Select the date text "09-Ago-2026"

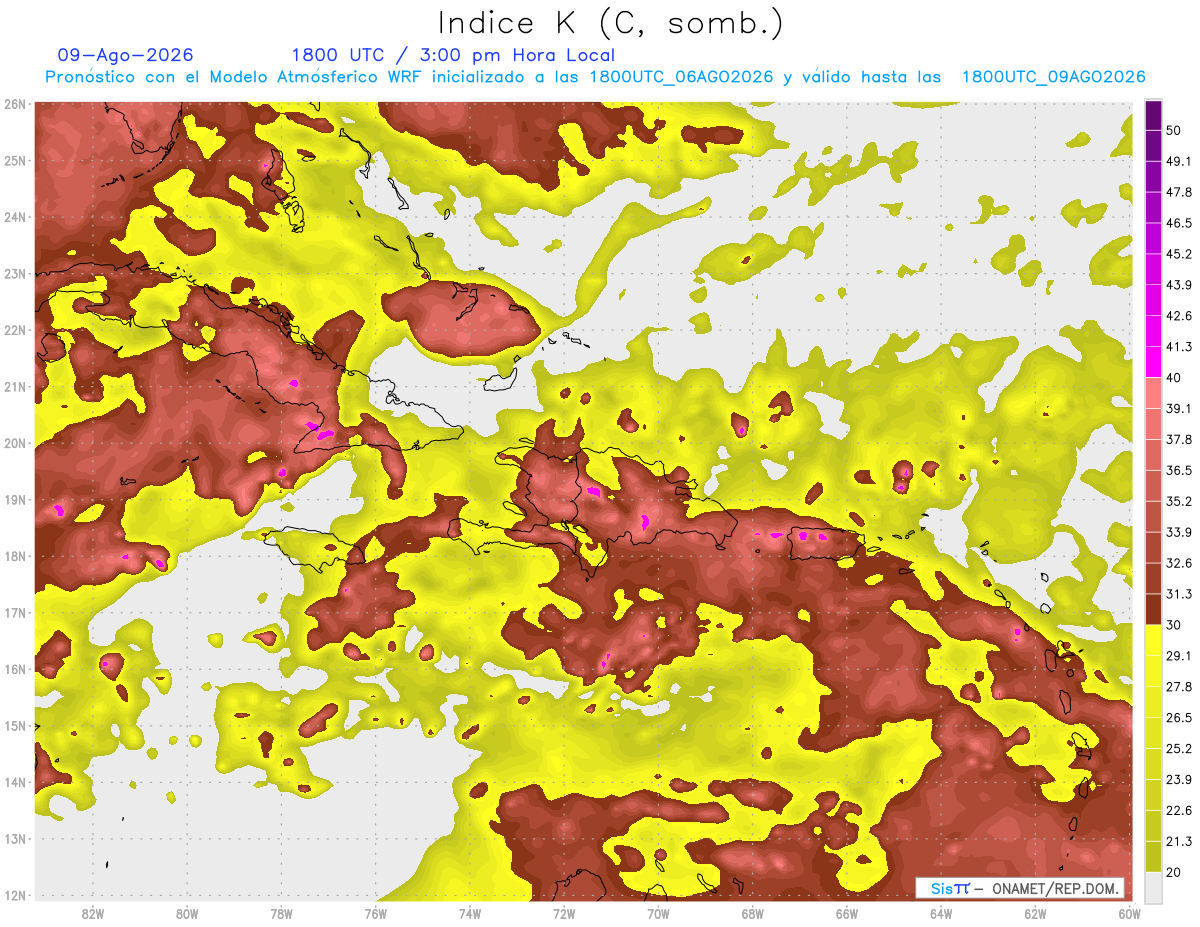(126, 55)
